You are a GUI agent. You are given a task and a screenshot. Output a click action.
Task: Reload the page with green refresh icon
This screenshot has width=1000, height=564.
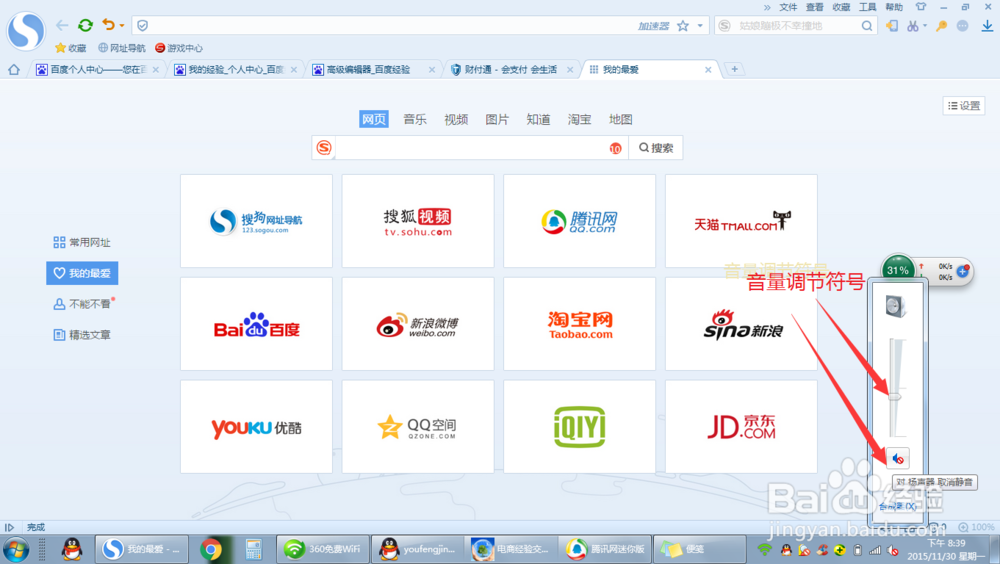pyautogui.click(x=85, y=26)
